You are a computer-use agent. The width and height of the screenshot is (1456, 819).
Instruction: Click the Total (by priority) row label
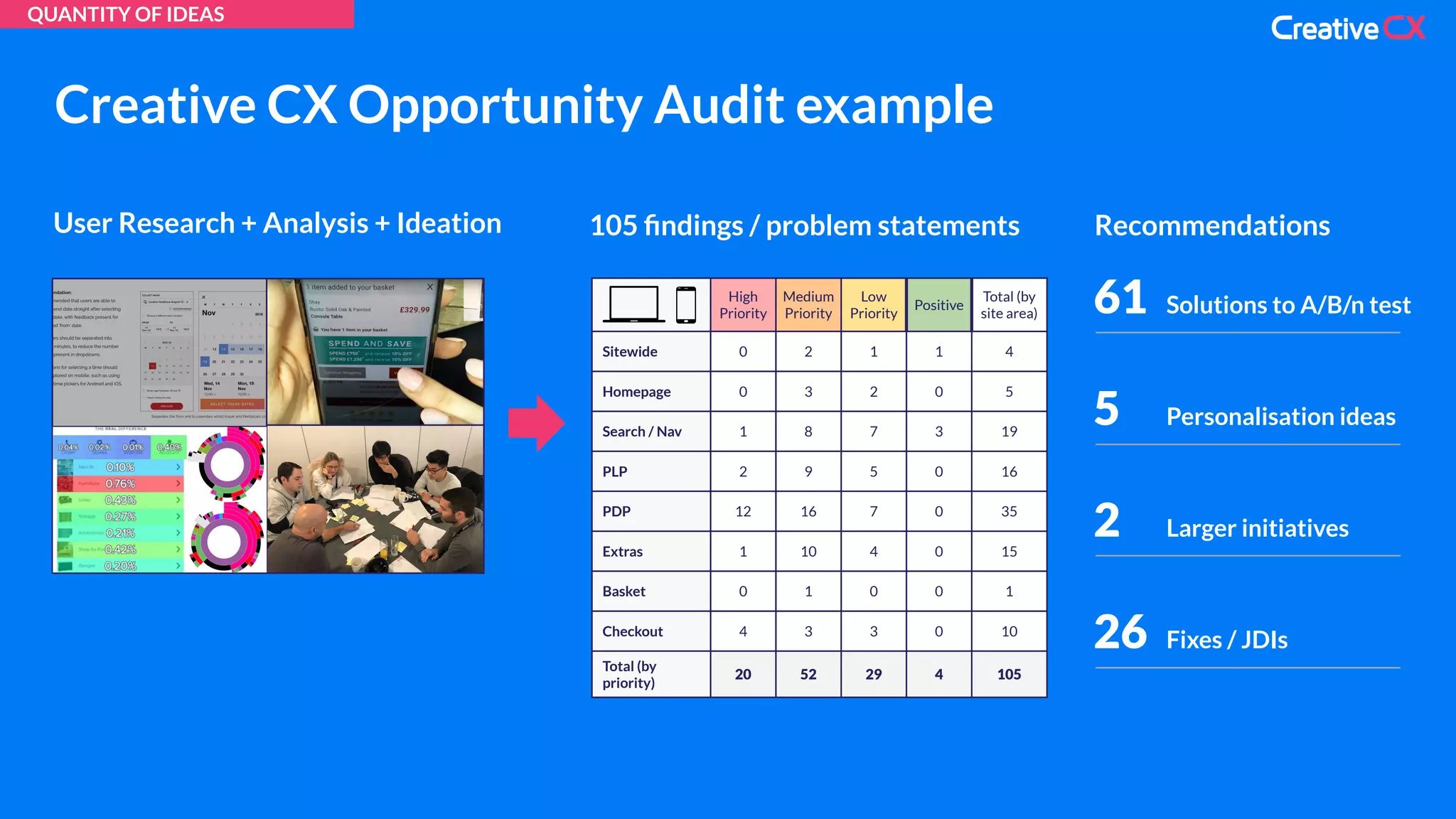[x=629, y=675]
